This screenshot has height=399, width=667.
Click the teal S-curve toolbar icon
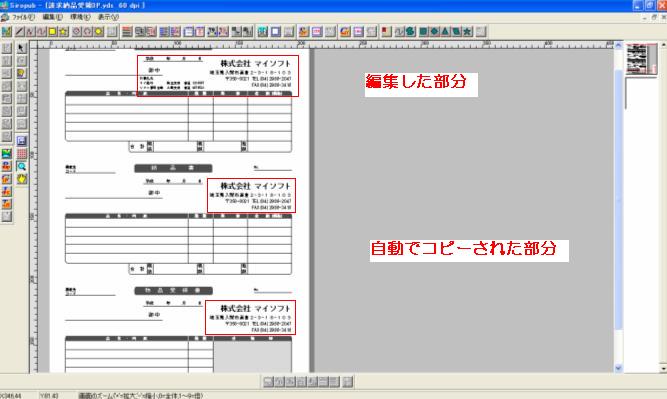[x=410, y=31]
